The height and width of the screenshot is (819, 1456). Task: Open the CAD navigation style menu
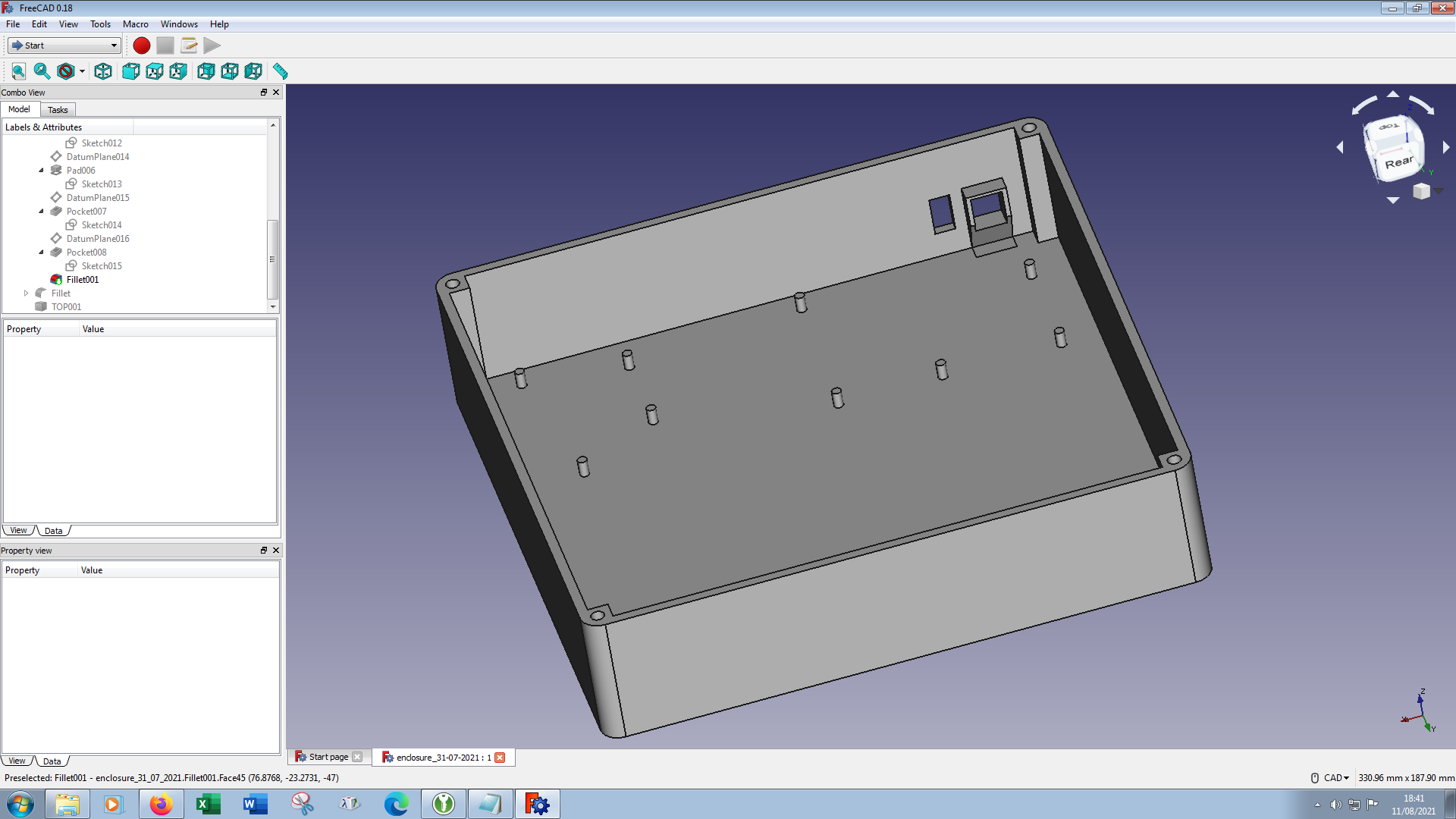click(x=1335, y=778)
